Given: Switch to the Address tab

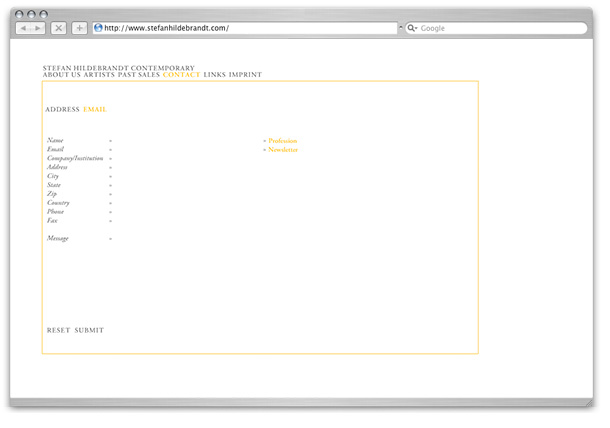Looking at the screenshot, I should click(62, 109).
